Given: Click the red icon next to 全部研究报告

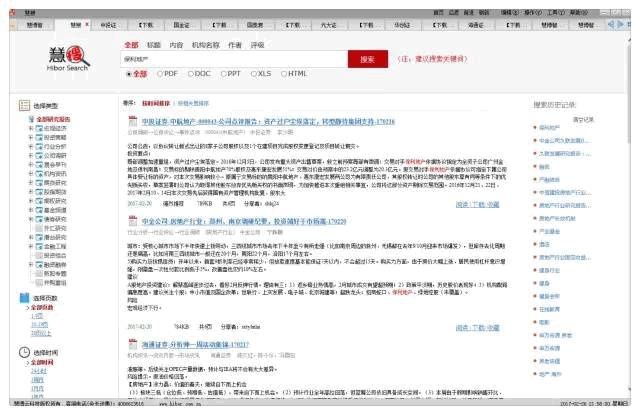Looking at the screenshot, I should tap(31, 119).
